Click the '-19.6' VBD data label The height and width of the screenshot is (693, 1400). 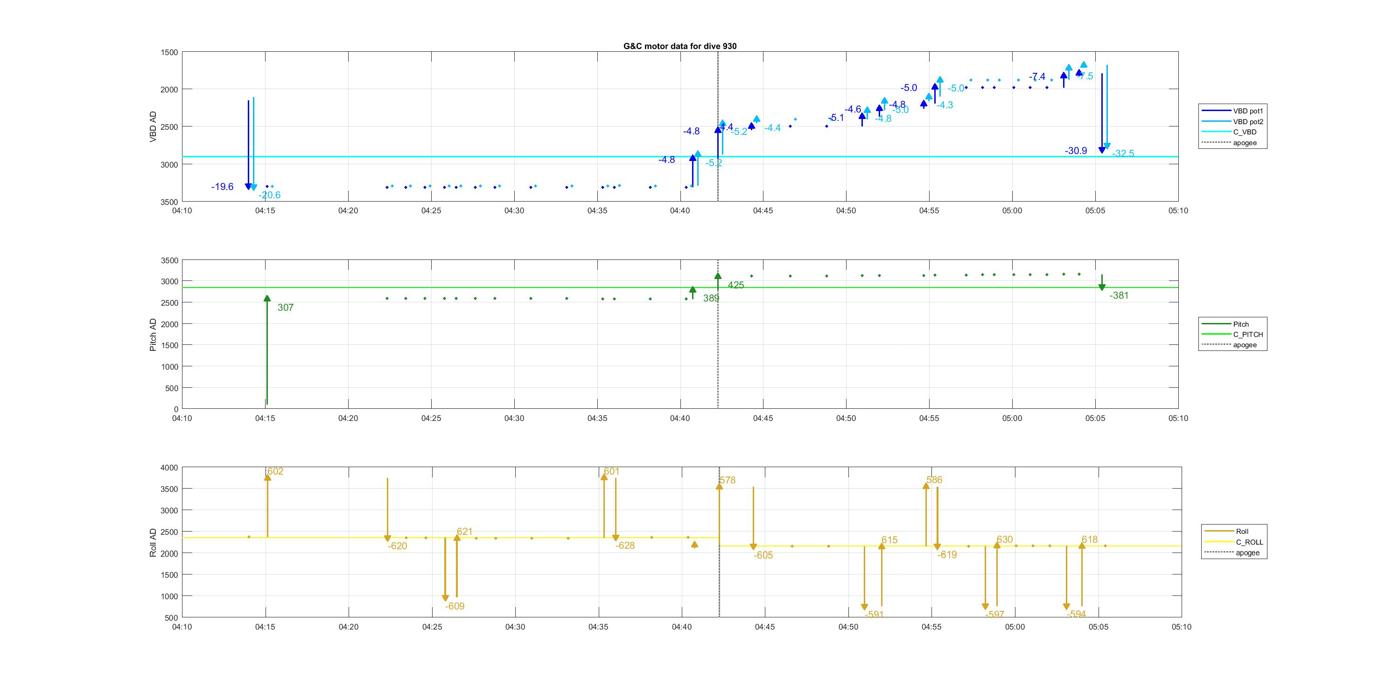click(x=222, y=187)
